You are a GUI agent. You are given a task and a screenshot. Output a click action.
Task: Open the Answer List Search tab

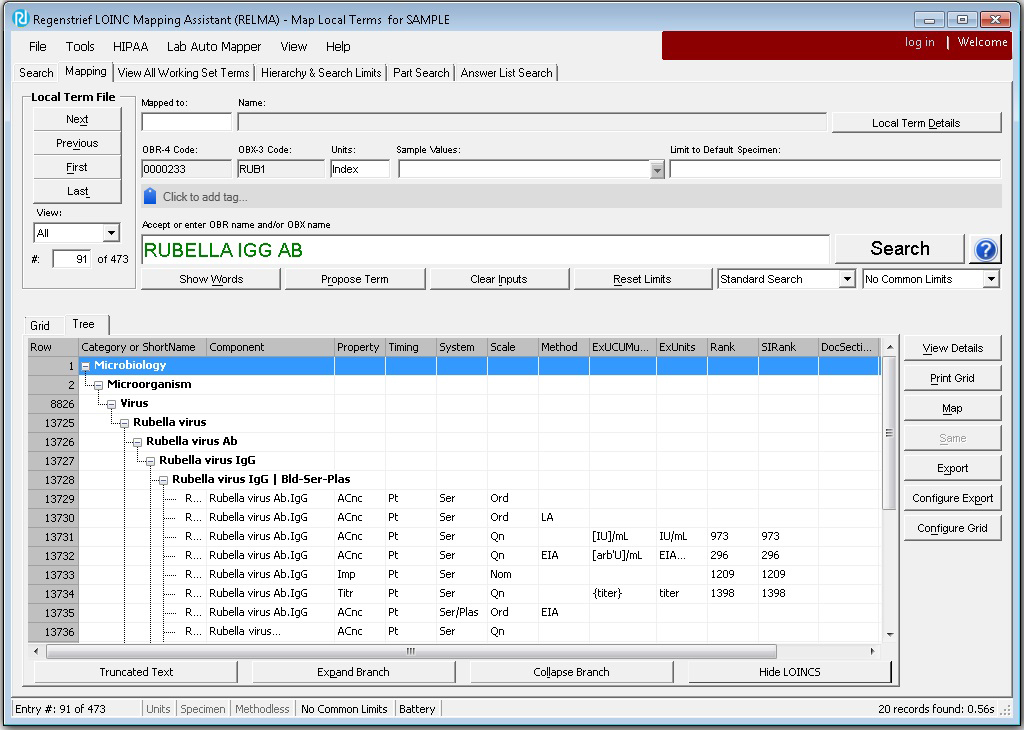coord(507,72)
